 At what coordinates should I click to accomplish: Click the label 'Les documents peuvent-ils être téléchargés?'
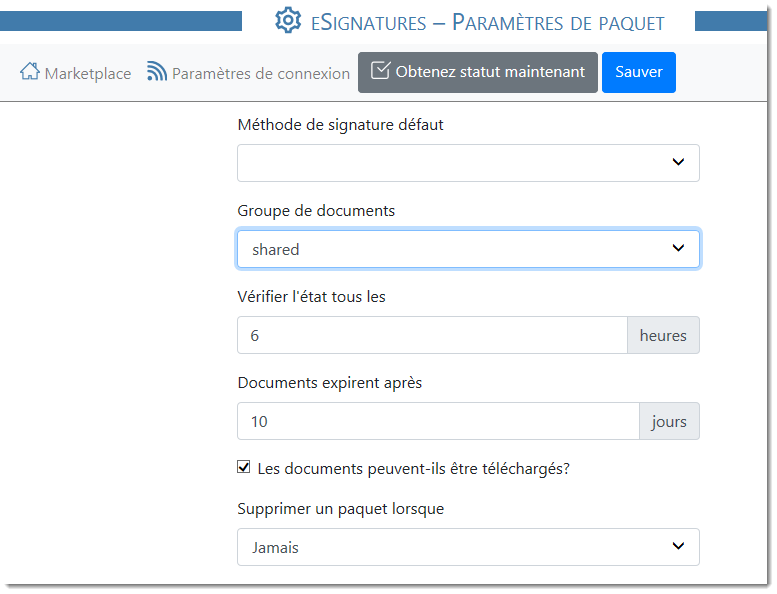413,468
